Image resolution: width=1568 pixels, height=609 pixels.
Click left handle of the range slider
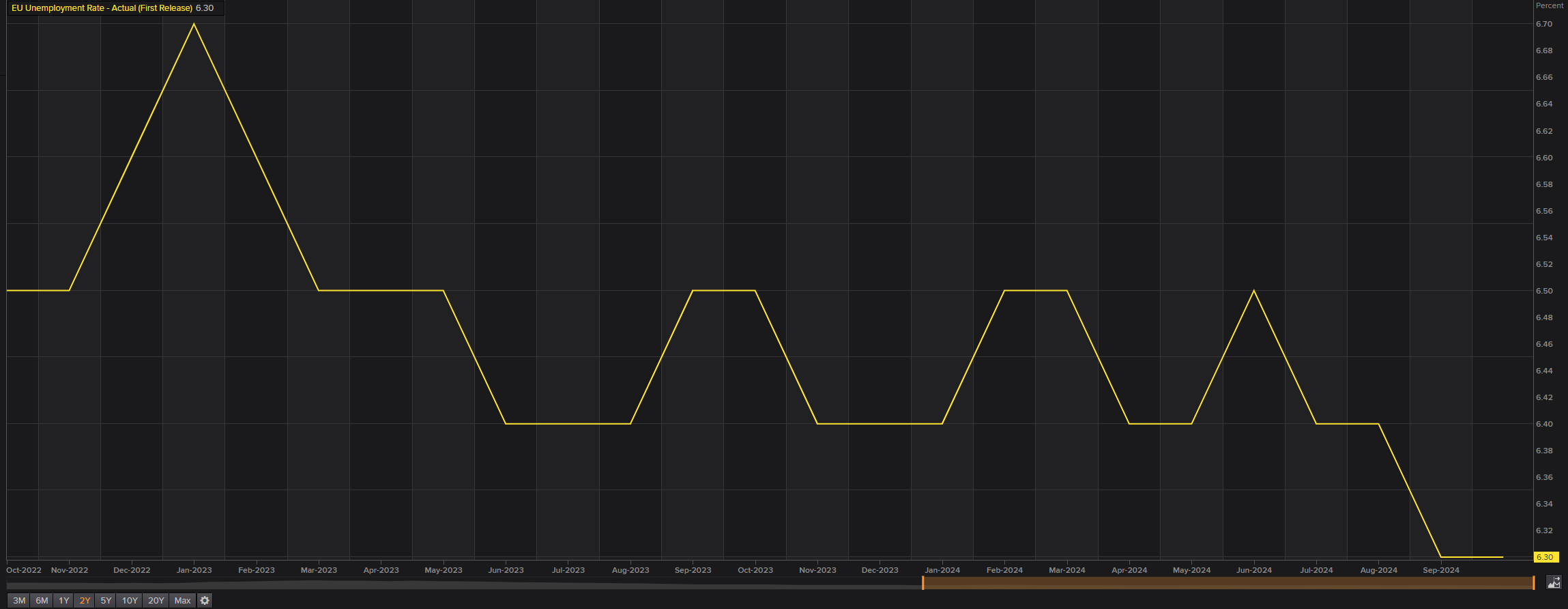tap(923, 582)
